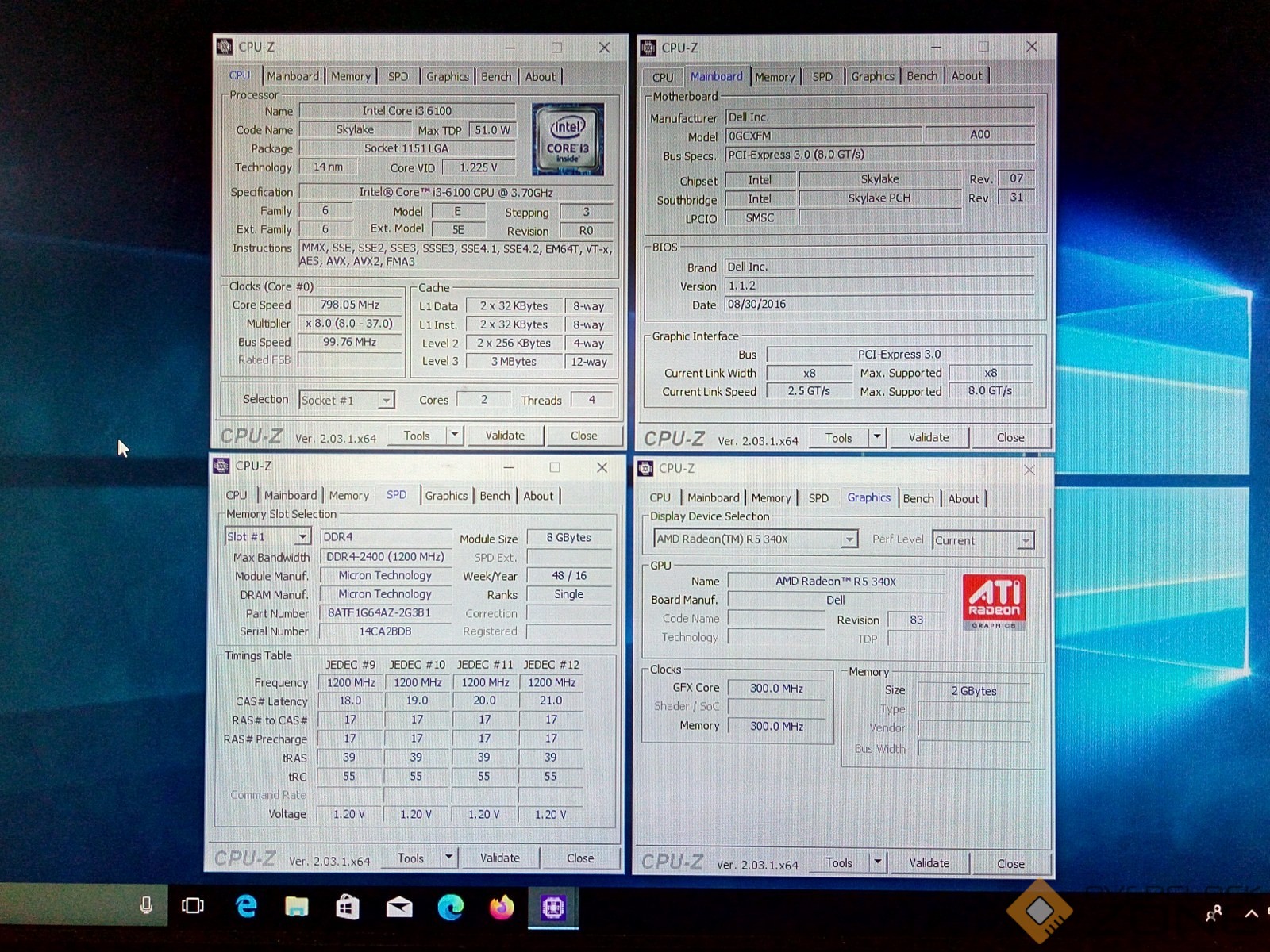Viewport: 1270px width, 952px height.
Task: Click the 'DDR4-2400 (1200 MHz)' max bandwidth value
Action: coord(385,557)
